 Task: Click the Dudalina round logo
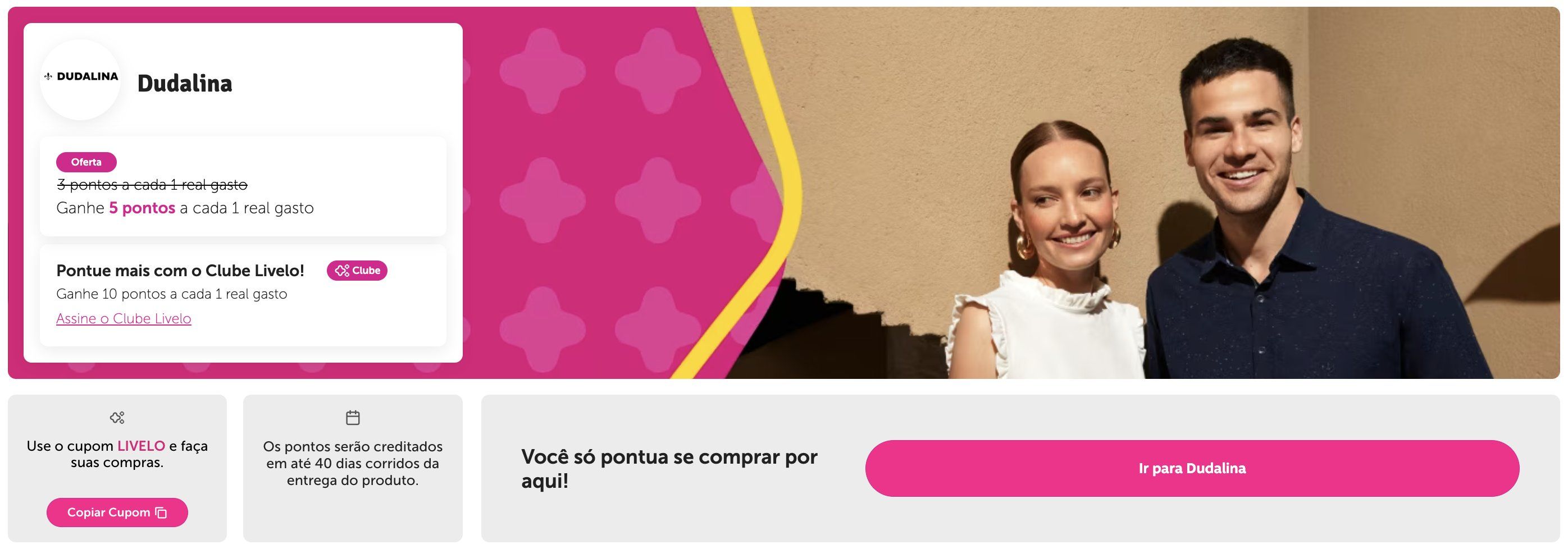80,79
